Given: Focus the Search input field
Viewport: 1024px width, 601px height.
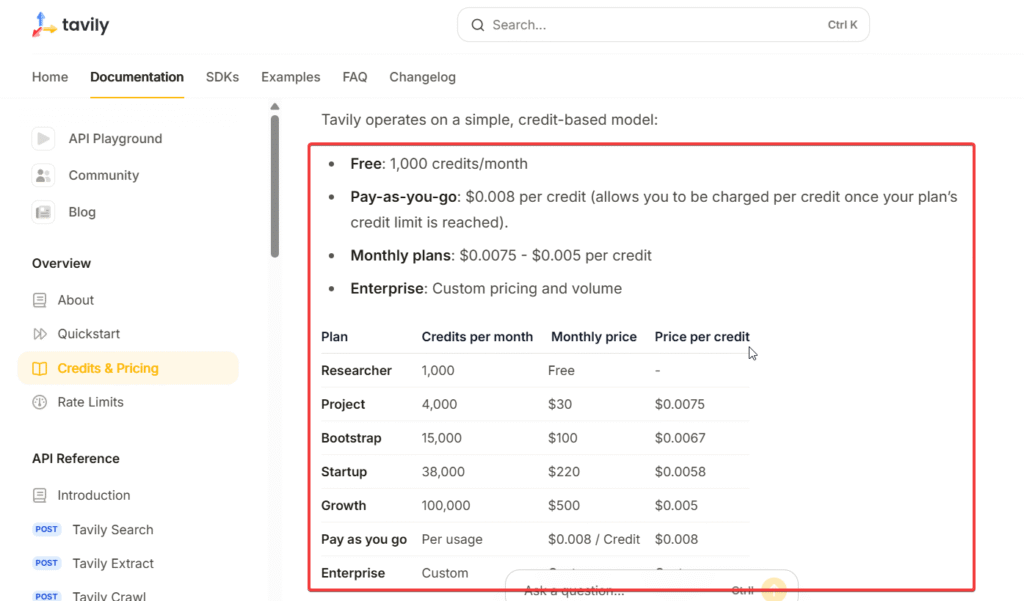Looking at the screenshot, I should point(650,25).
